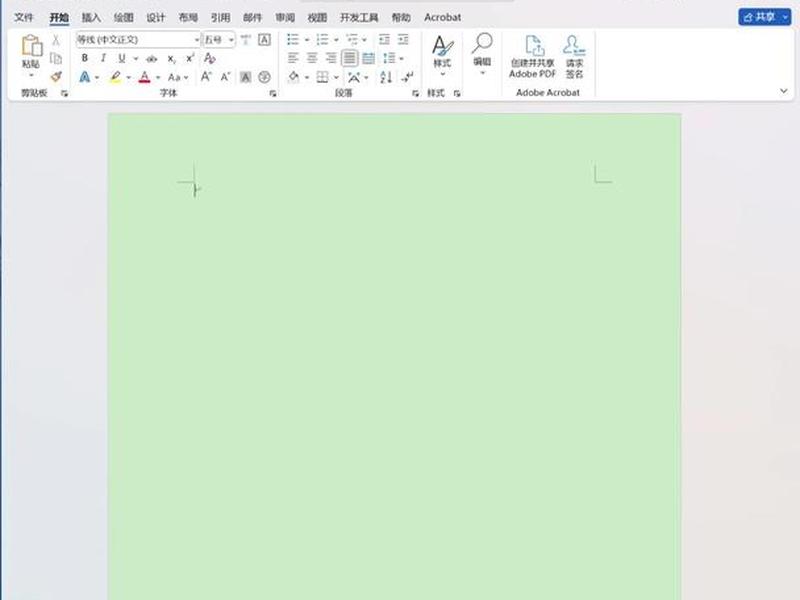Switch to the 设计 tab
Image resolution: width=800 pixels, height=600 pixels.
[156, 17]
